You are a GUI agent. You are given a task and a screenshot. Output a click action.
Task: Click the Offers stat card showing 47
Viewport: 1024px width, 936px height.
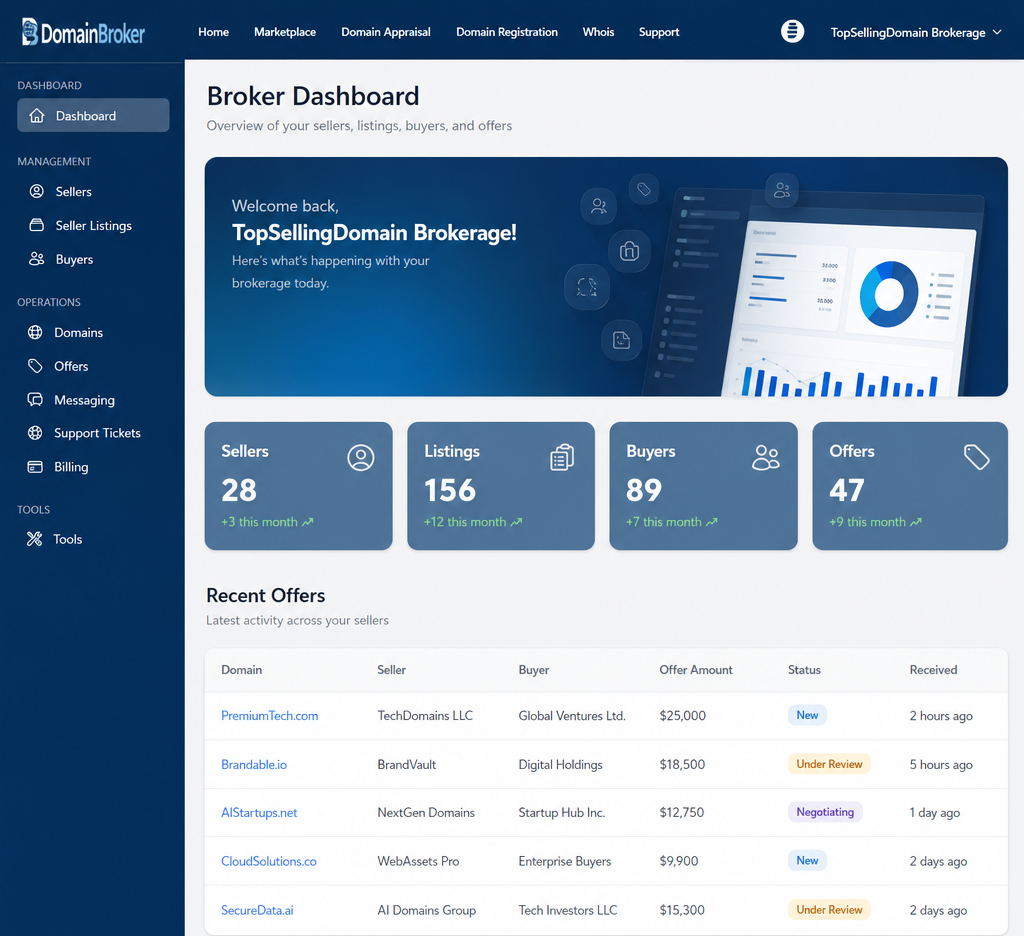(x=910, y=486)
